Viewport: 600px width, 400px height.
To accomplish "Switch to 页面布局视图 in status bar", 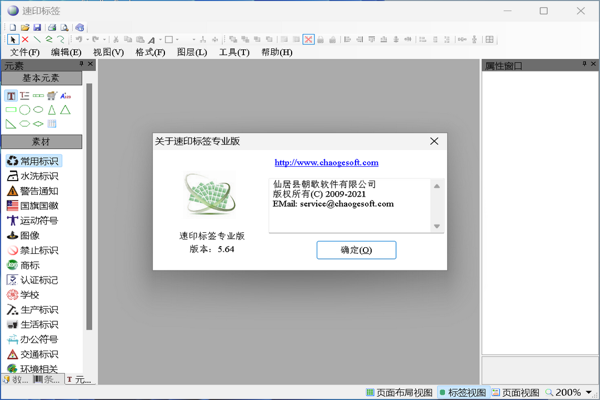I will coord(399,393).
